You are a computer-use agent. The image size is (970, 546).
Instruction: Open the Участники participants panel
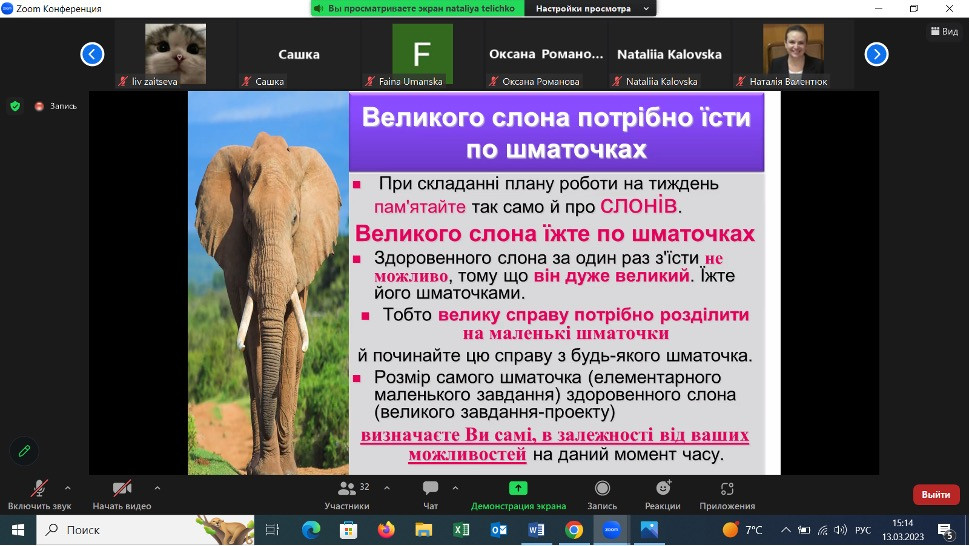click(x=347, y=495)
